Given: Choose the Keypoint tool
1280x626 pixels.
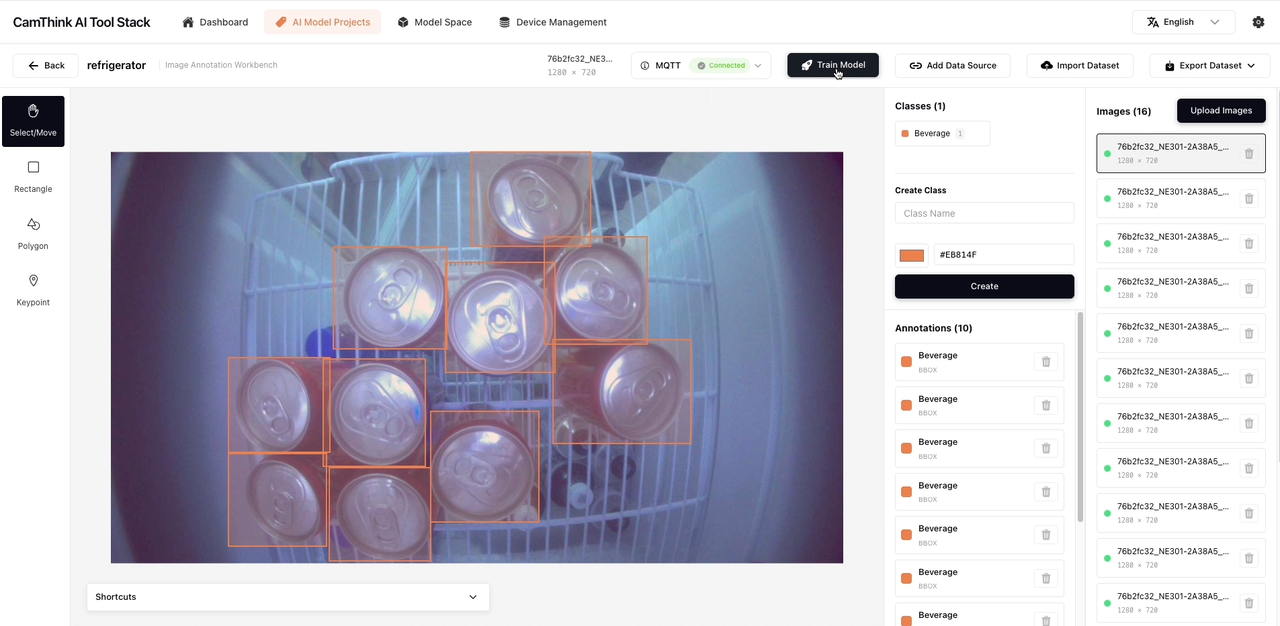Looking at the screenshot, I should coord(33,290).
